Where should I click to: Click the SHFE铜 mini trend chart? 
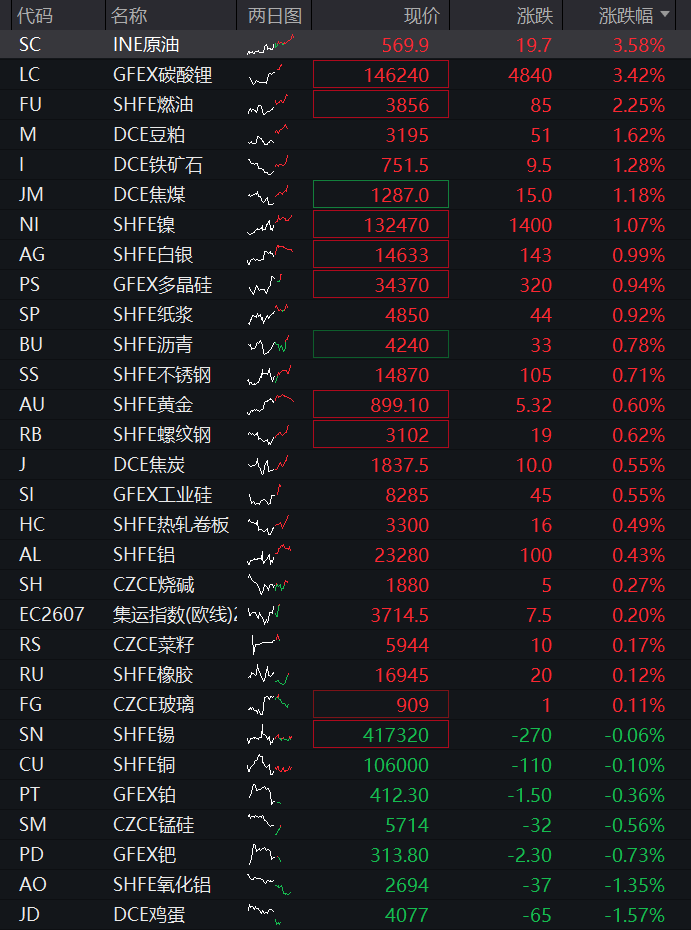point(270,765)
